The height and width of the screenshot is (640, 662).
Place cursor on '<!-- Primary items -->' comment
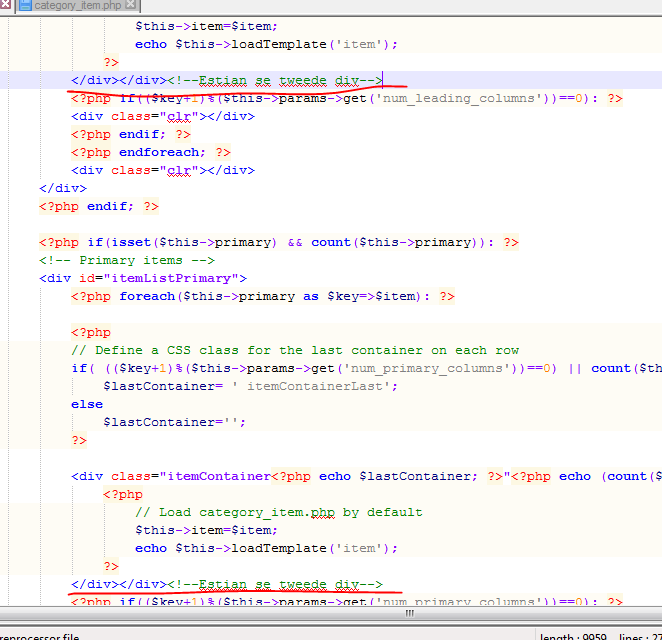(127, 260)
